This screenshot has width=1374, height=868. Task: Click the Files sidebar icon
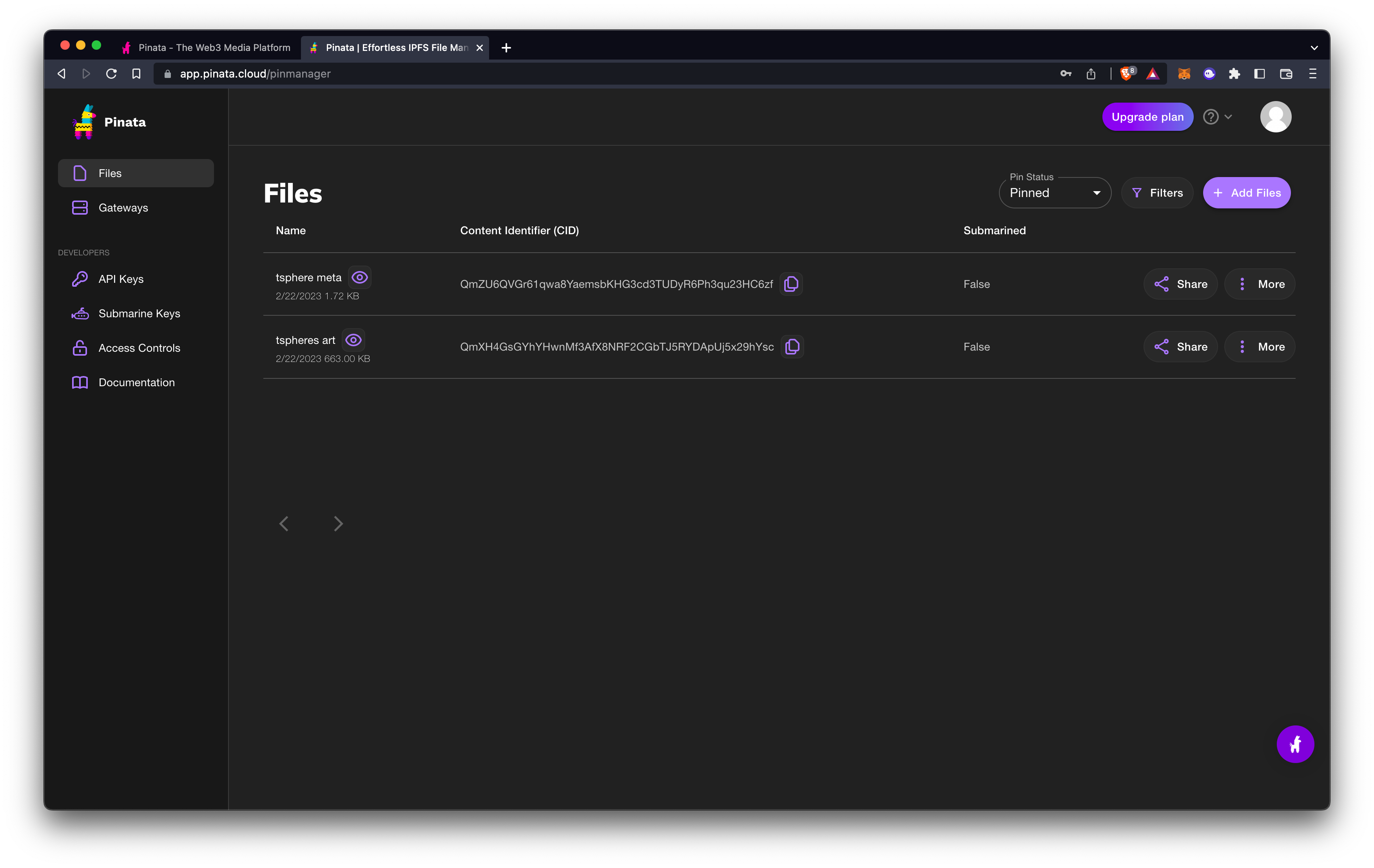[x=80, y=172]
